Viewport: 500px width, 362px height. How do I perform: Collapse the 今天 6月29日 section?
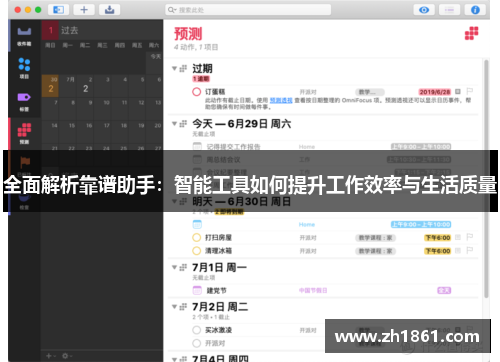click(174, 124)
